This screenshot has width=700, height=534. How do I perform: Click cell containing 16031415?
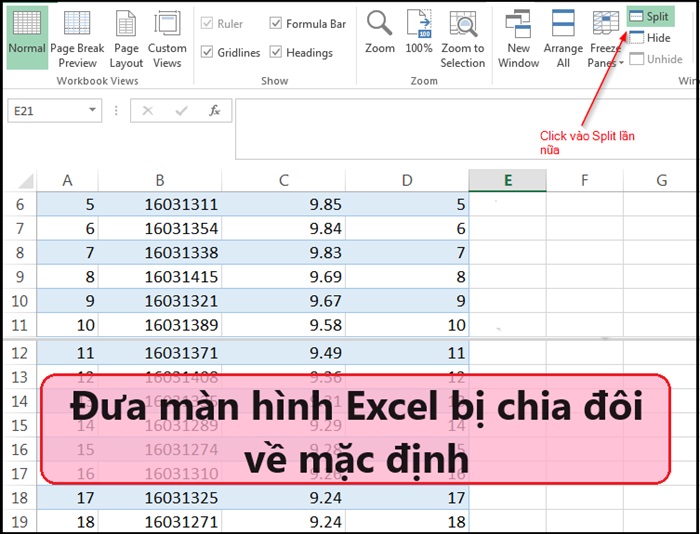tap(160, 277)
